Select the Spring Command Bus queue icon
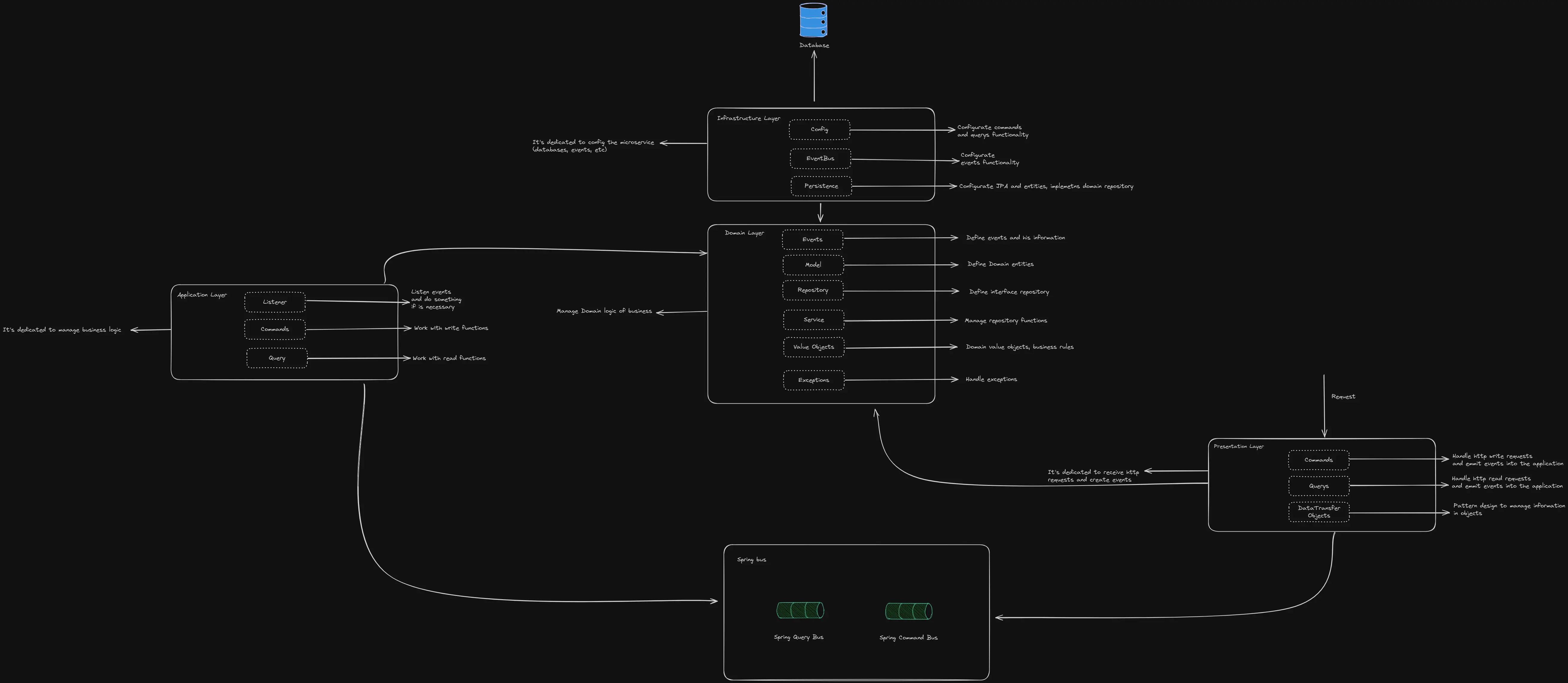 (x=909, y=611)
